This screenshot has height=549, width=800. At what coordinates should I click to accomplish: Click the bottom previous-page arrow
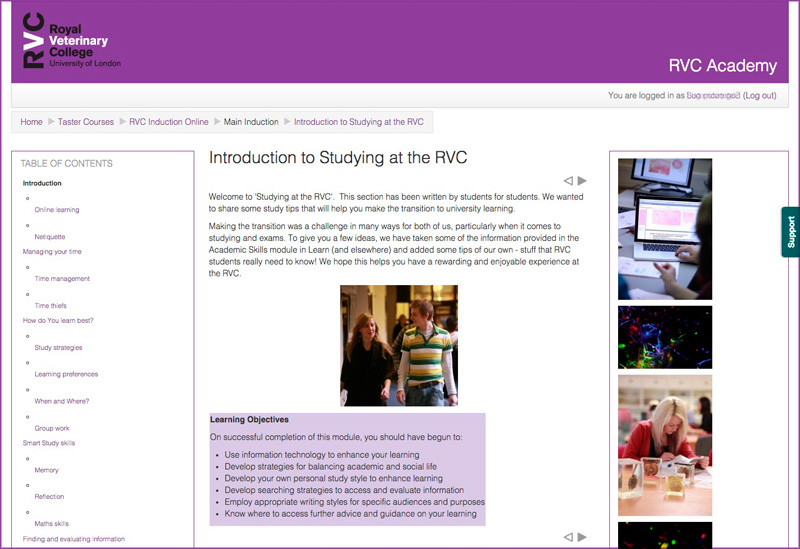[x=568, y=537]
